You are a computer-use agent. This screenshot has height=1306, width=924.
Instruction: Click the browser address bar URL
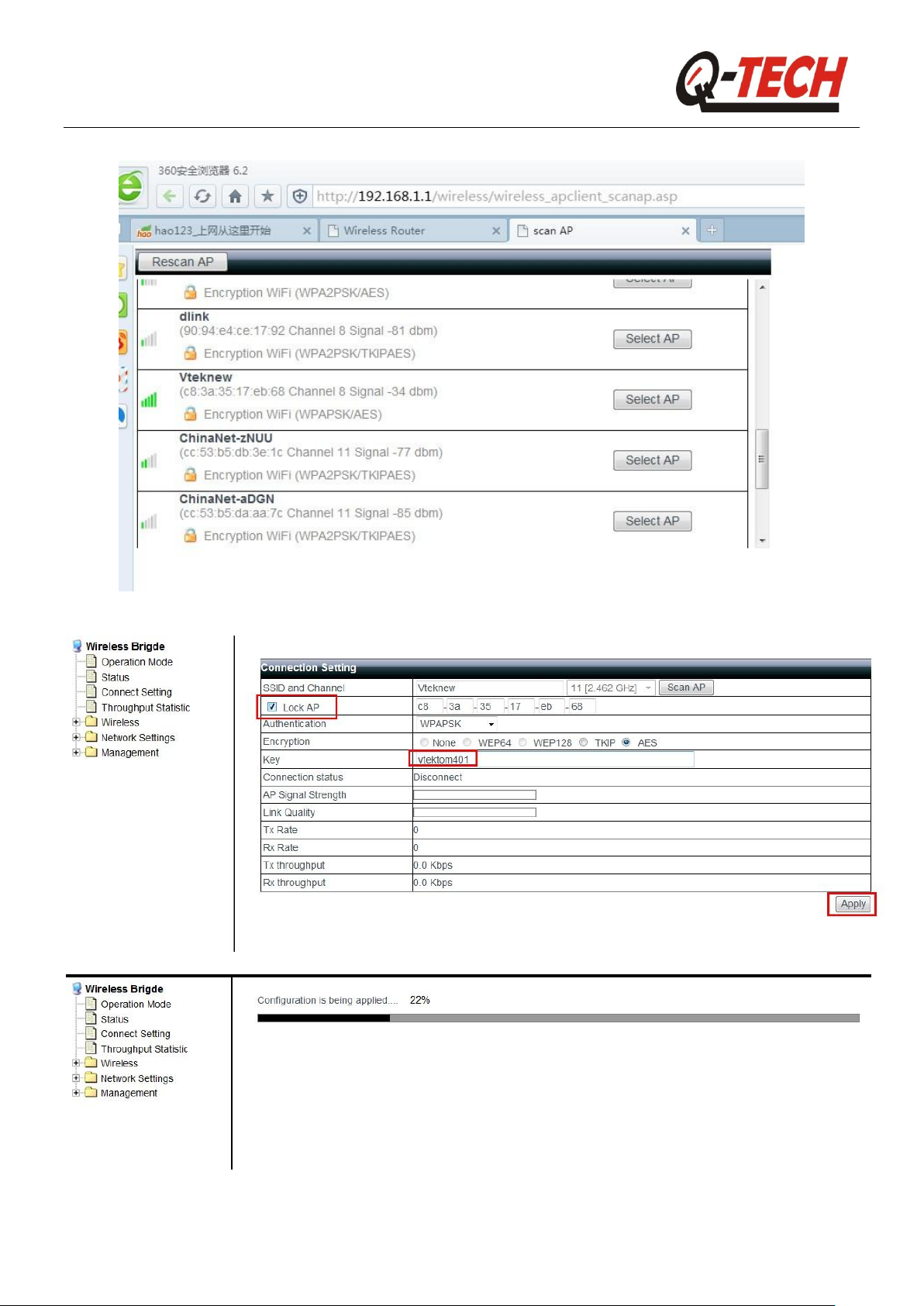[497, 196]
